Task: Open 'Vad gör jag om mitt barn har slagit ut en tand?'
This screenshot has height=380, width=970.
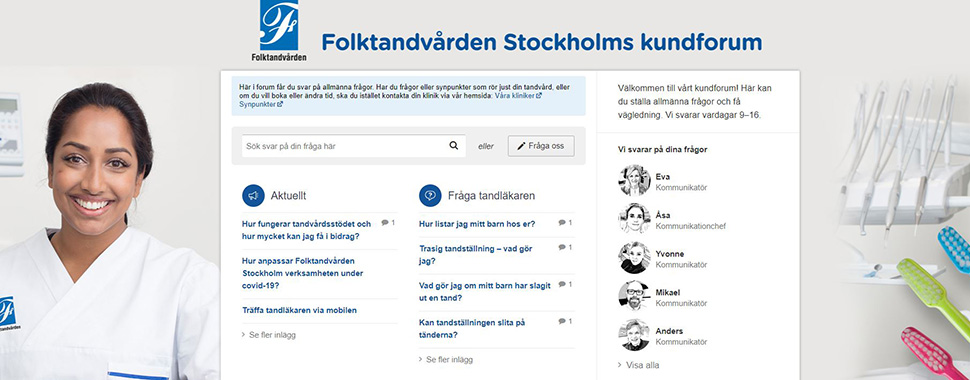Action: [x=485, y=291]
